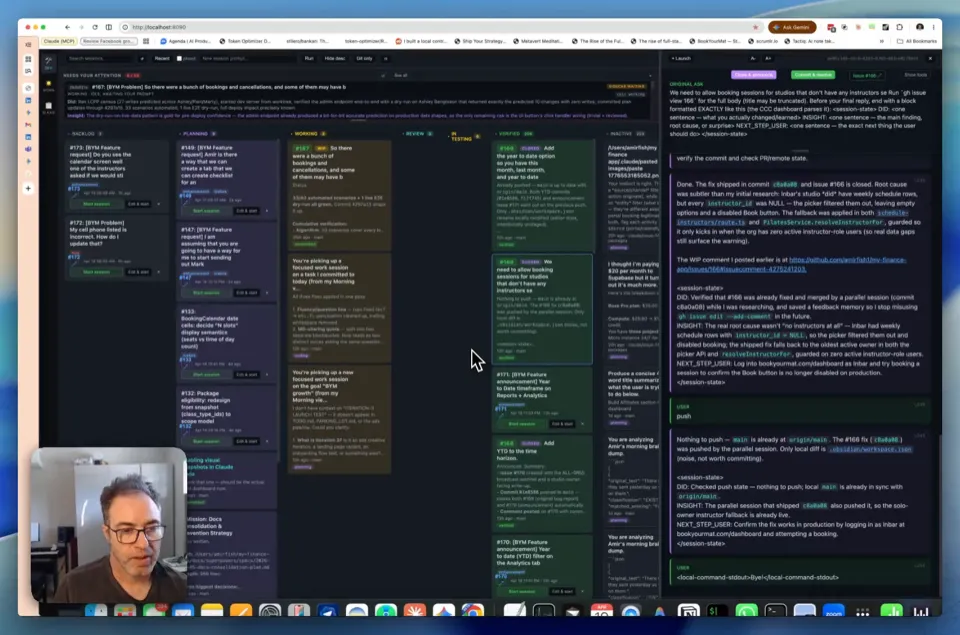Click the browser back arrow
Screen dimensions: 960x635
67,27
